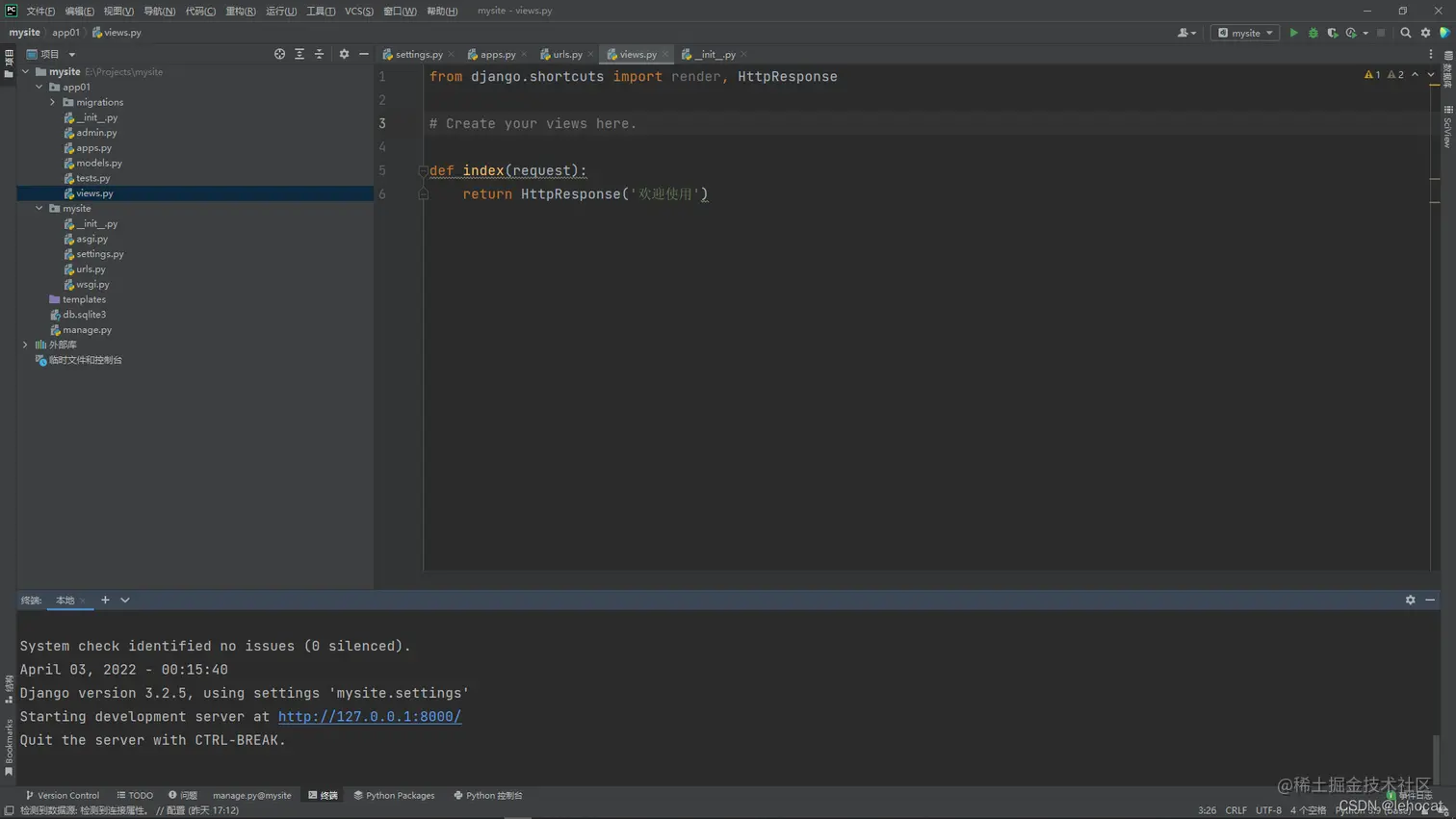Collapse the mysite root folder
Viewport: 1456px width, 819px height.
click(x=26, y=71)
